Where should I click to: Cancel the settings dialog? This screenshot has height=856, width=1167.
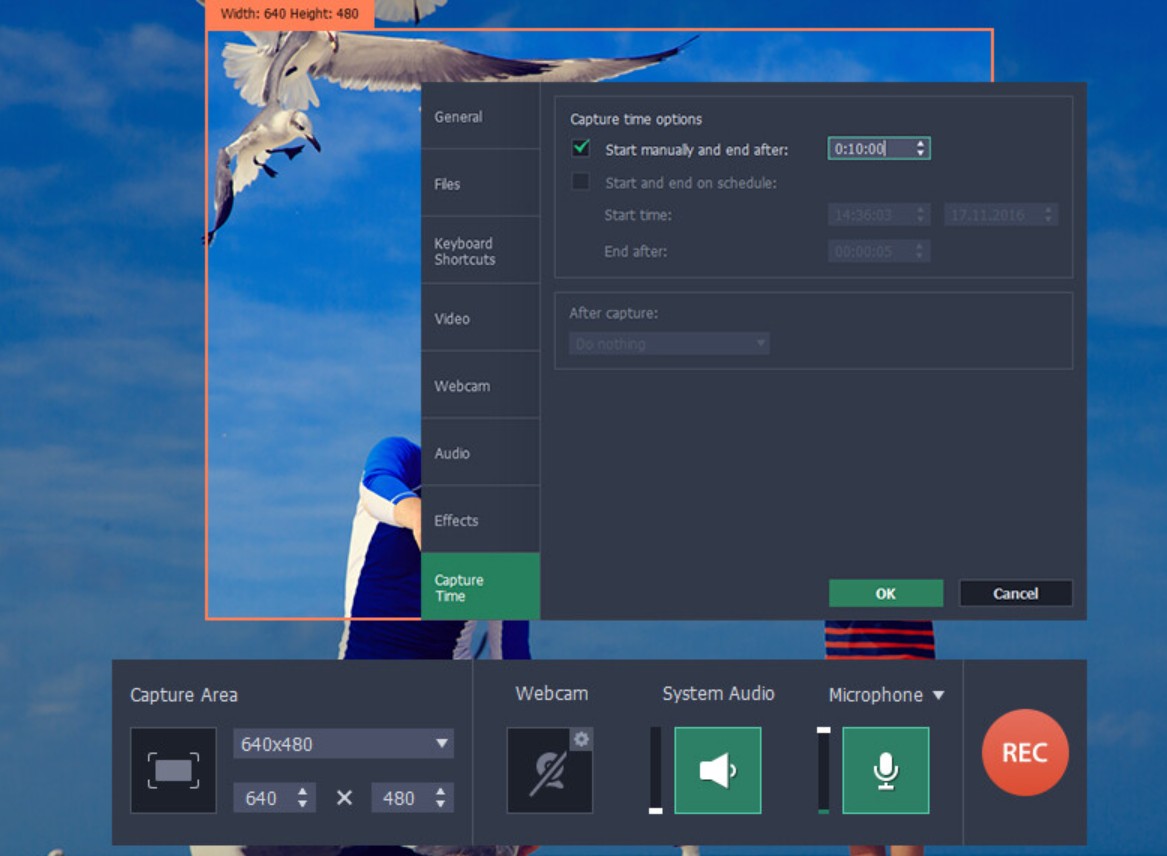tap(1015, 593)
